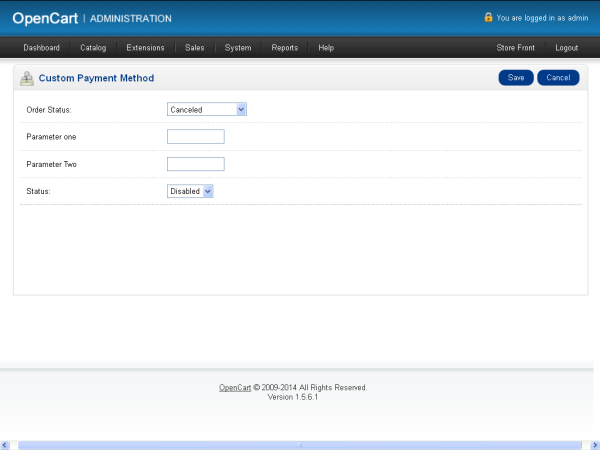Click the horizontal scrollbar right arrow
This screenshot has width=600, height=450.
click(595, 445)
